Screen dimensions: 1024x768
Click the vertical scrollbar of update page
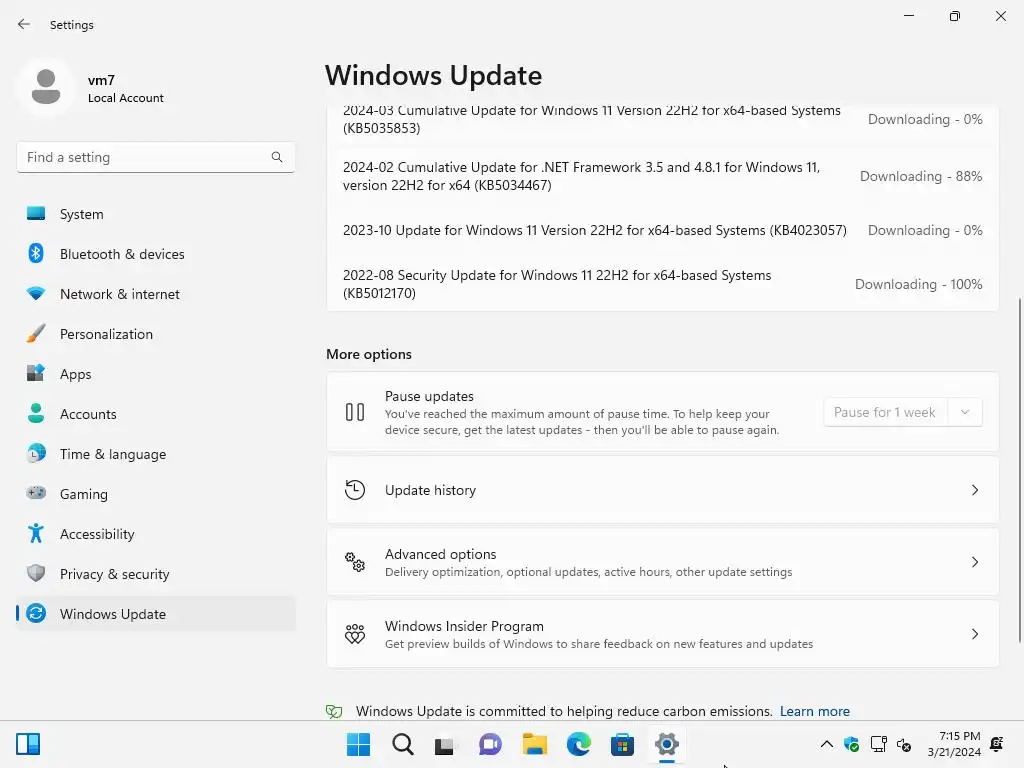coord(1019,470)
